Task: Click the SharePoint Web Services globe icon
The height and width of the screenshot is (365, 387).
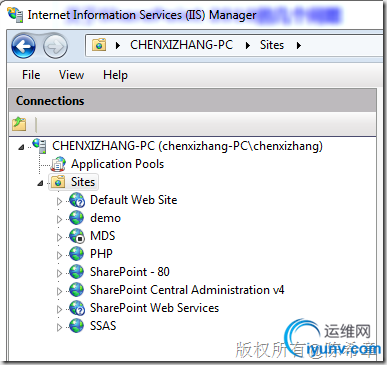Action: (77, 308)
